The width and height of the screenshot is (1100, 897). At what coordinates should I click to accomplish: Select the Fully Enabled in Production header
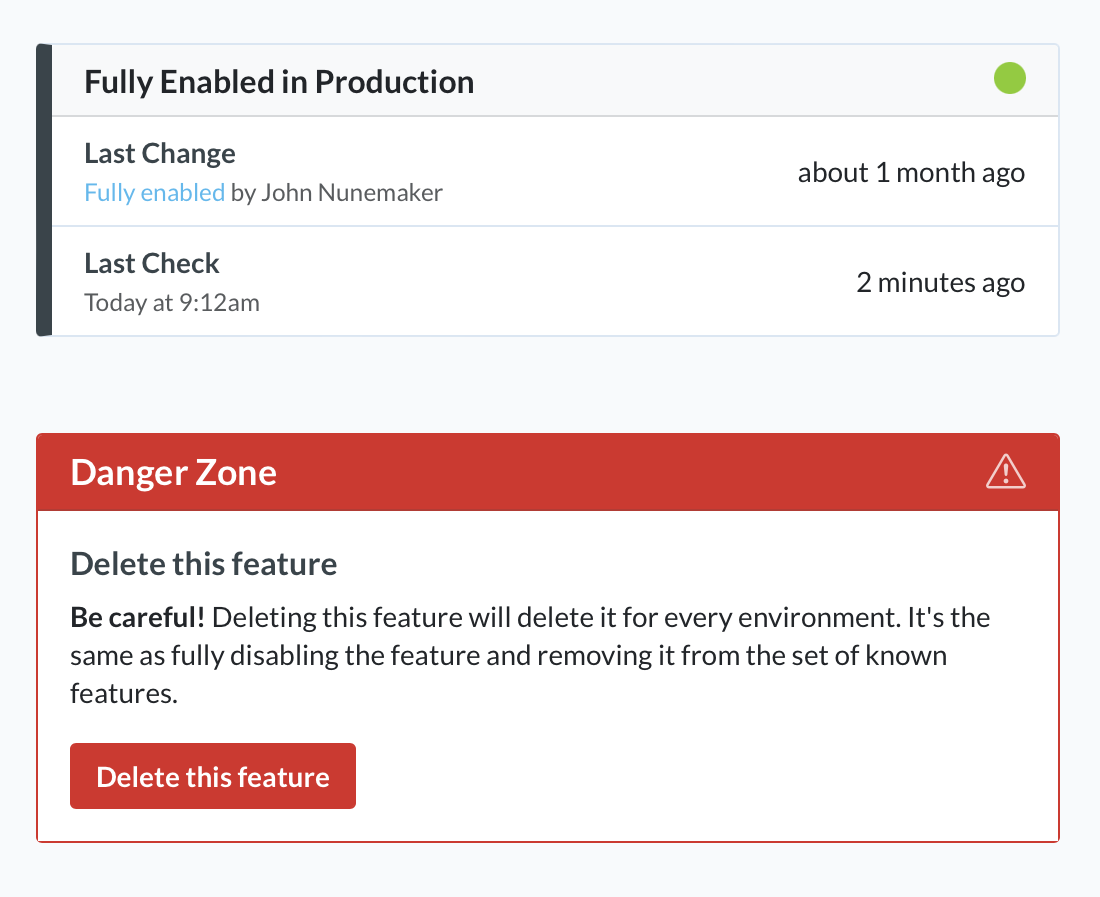[x=279, y=81]
